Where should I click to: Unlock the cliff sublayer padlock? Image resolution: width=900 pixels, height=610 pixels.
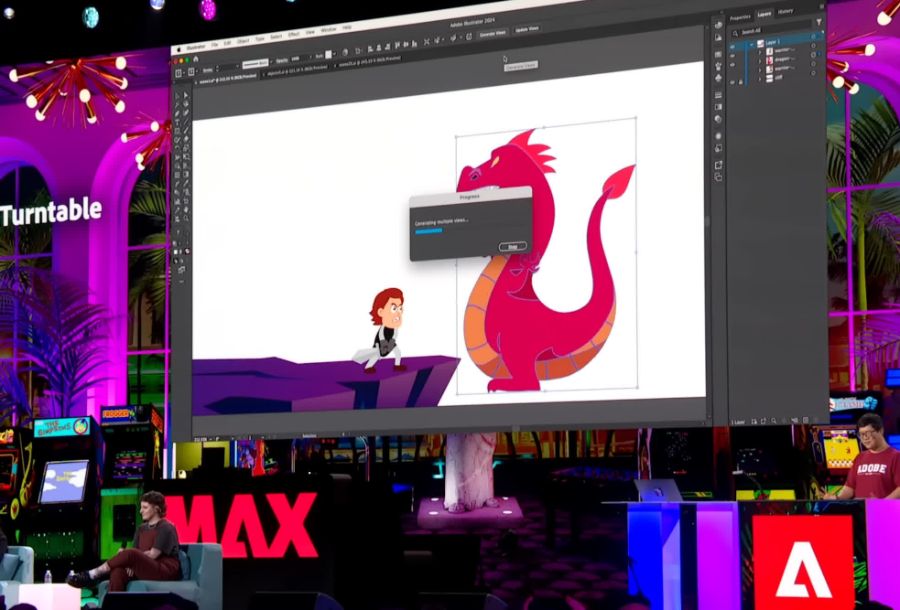740,82
